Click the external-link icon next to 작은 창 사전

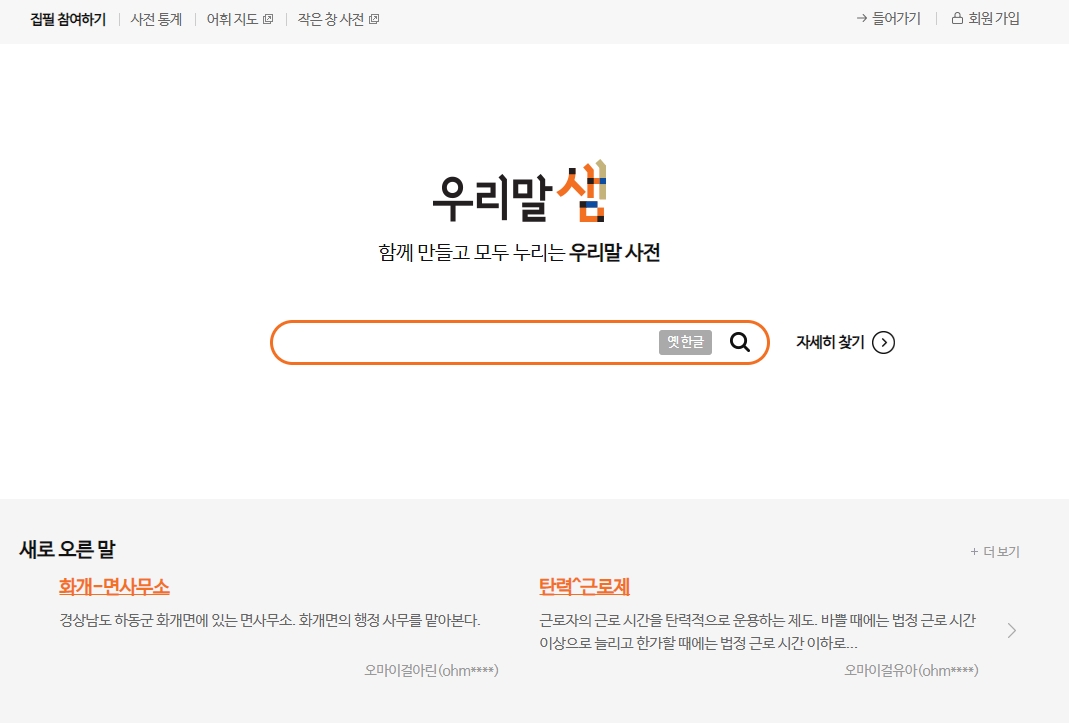(374, 17)
